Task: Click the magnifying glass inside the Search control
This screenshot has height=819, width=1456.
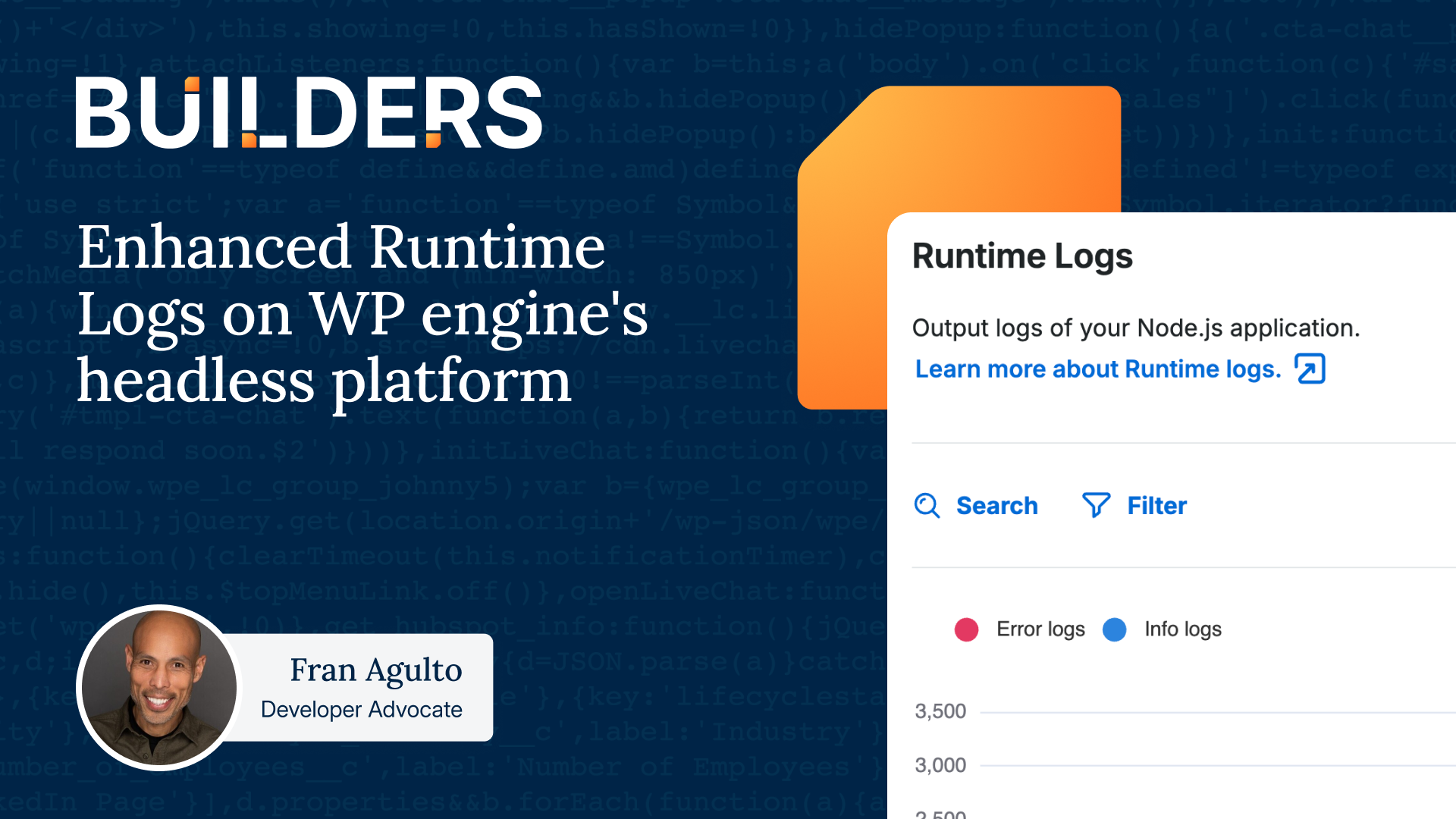Action: click(x=927, y=506)
